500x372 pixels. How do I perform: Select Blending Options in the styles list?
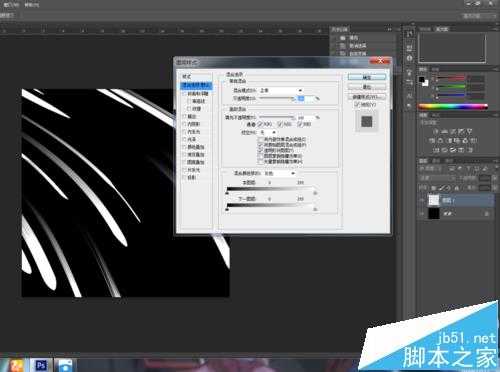(196, 85)
